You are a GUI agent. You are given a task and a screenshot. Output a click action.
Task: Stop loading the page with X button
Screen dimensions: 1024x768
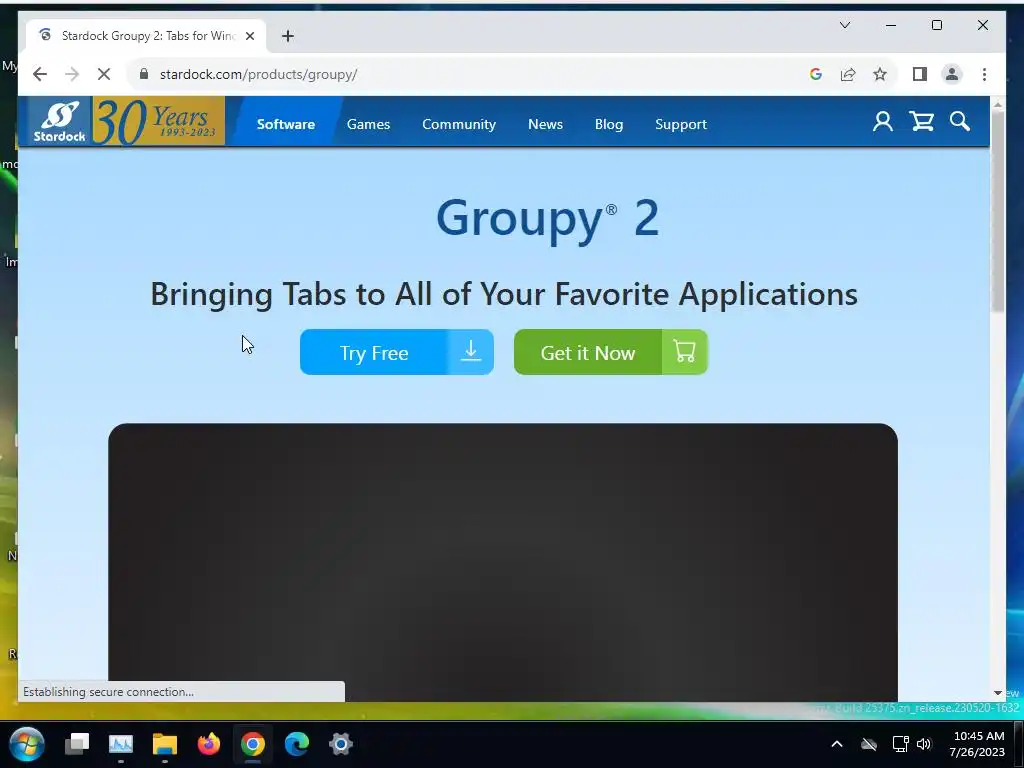point(104,74)
